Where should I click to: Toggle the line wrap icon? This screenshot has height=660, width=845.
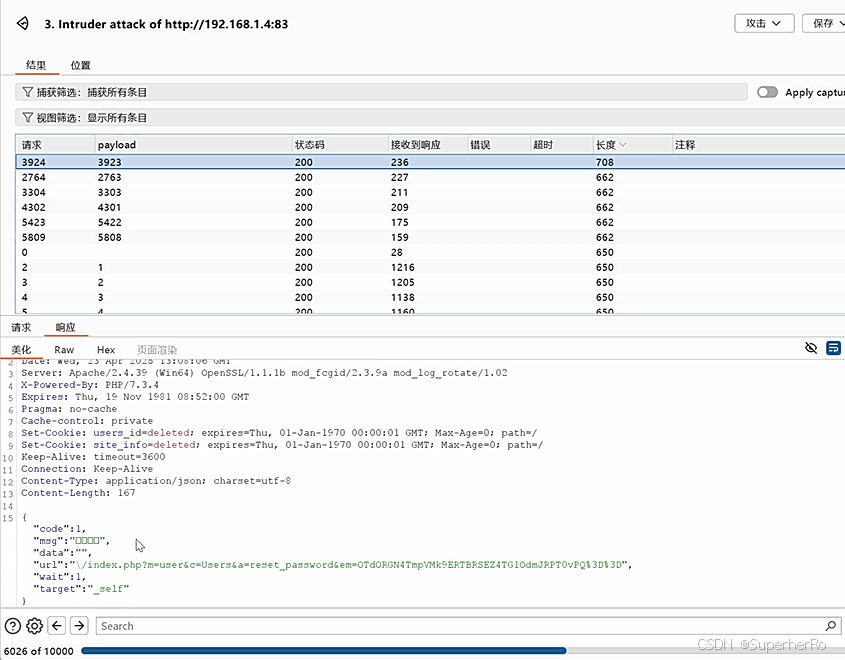pyautogui.click(x=833, y=348)
